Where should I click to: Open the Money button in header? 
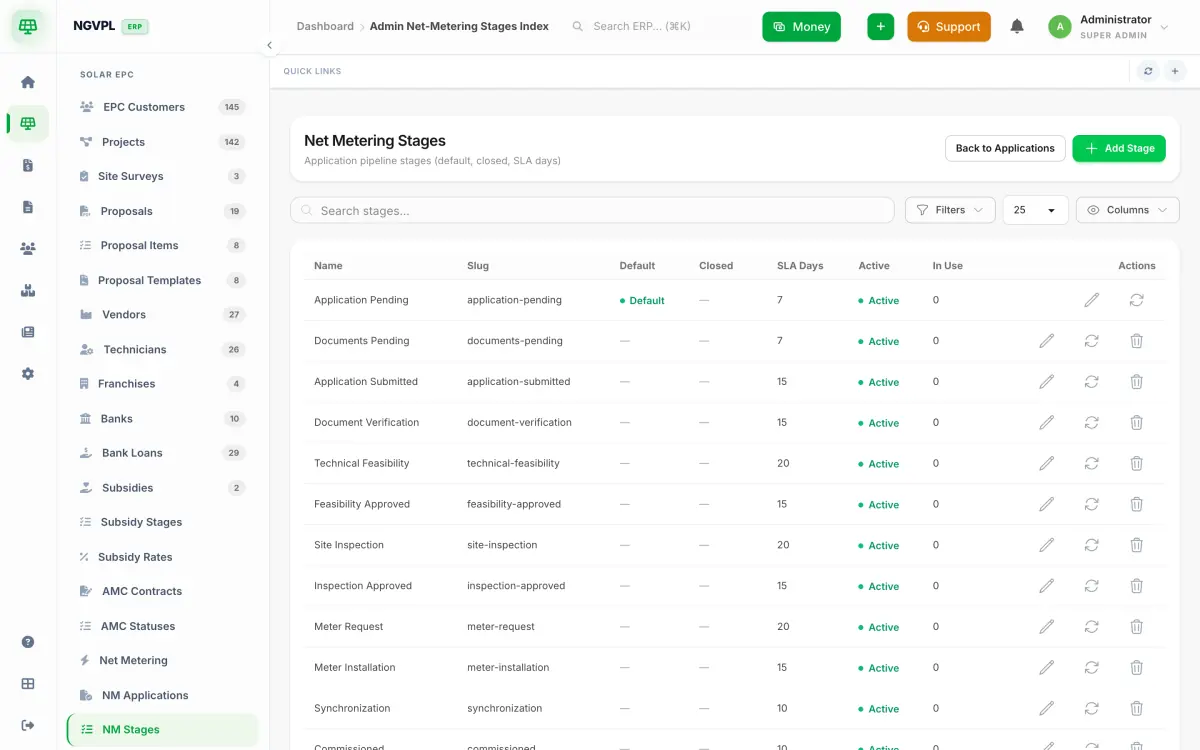pyautogui.click(x=801, y=27)
